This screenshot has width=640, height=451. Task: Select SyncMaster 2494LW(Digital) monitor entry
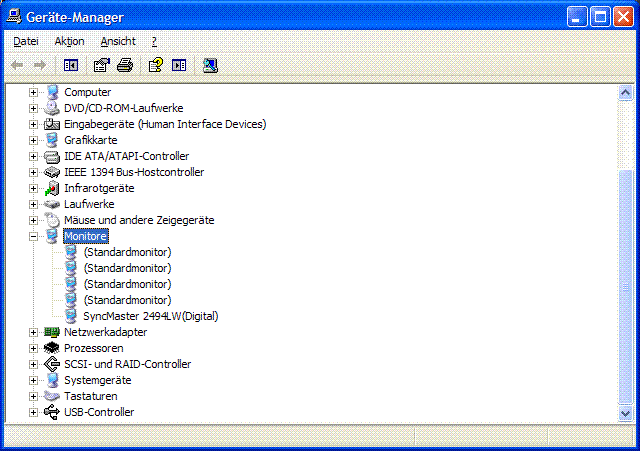(x=150, y=316)
